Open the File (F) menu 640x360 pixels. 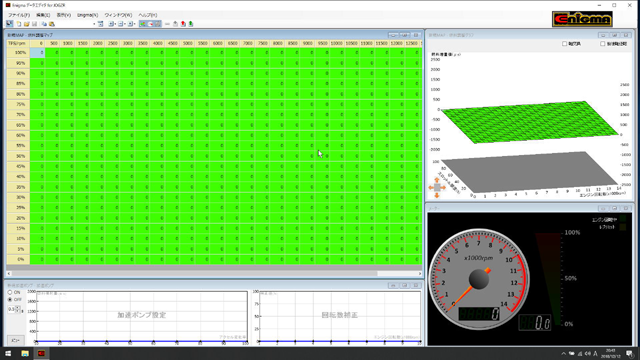click(x=19, y=15)
